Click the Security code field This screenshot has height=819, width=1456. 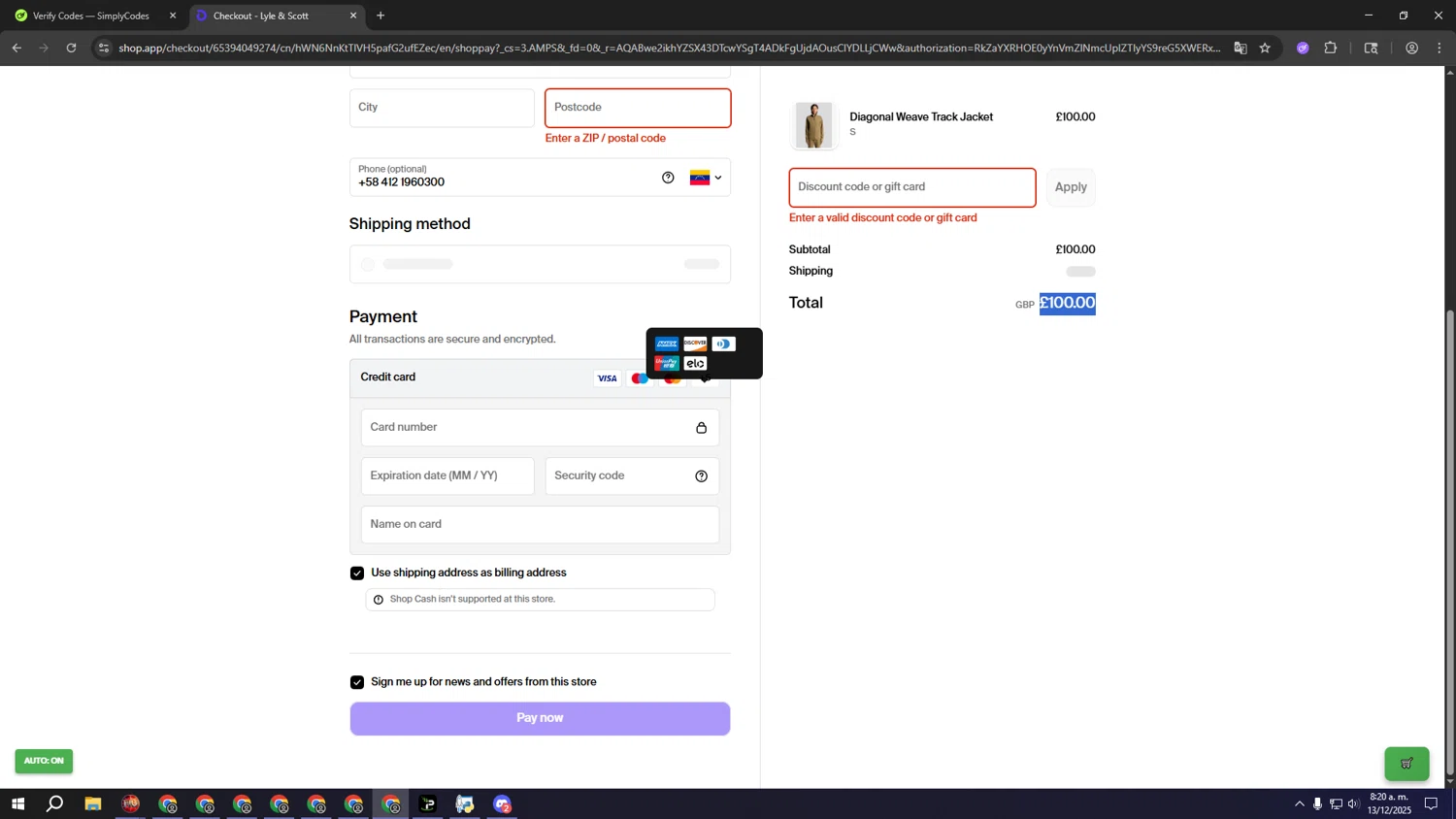[x=632, y=476]
